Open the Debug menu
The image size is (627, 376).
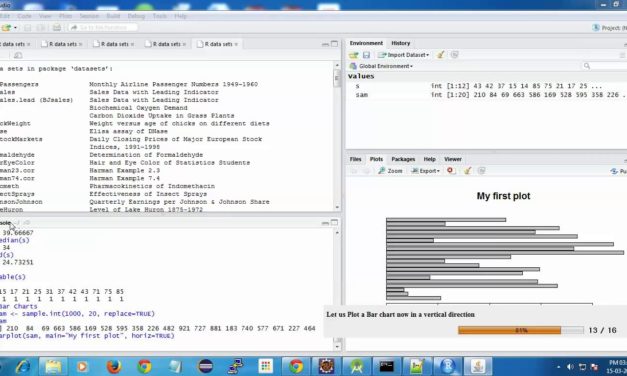pyautogui.click(x=136, y=16)
